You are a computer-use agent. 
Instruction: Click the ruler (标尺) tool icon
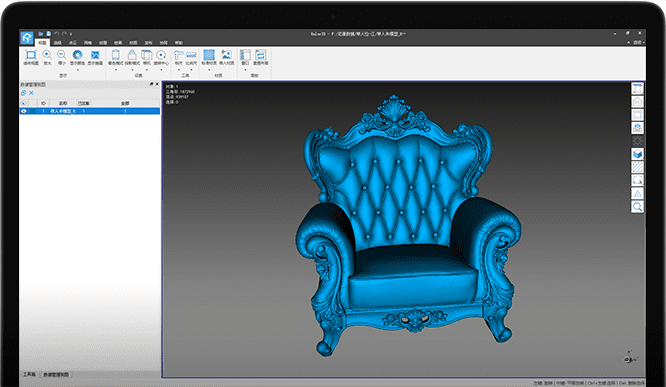point(178,54)
